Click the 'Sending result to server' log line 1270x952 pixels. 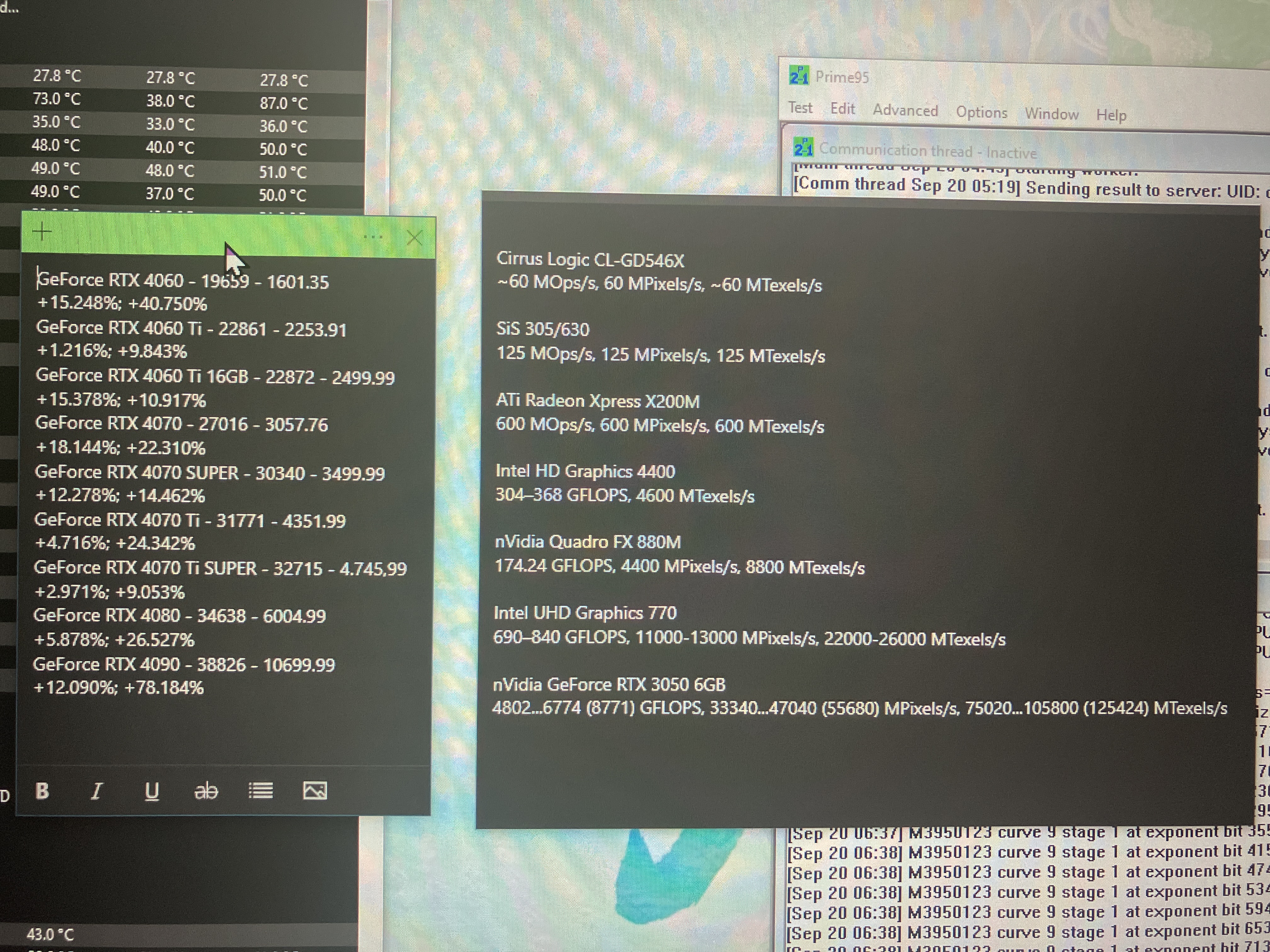1031,187
